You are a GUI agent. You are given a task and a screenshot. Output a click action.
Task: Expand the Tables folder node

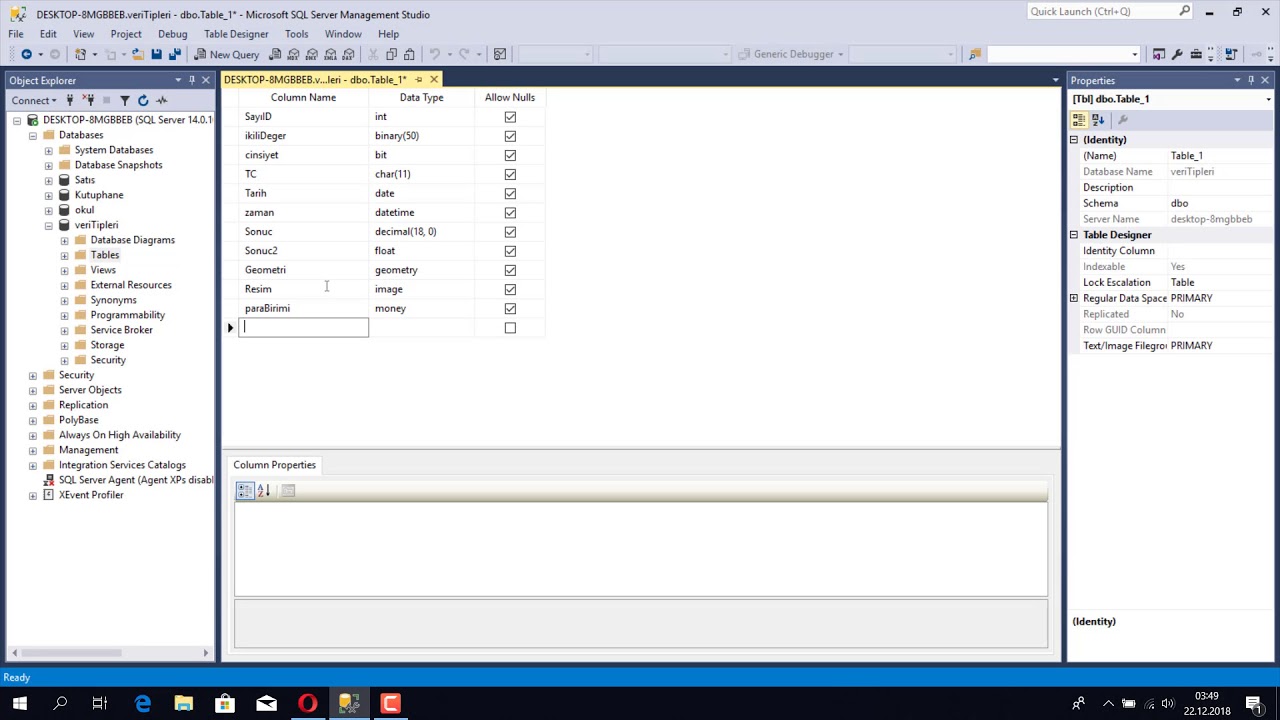(65, 255)
